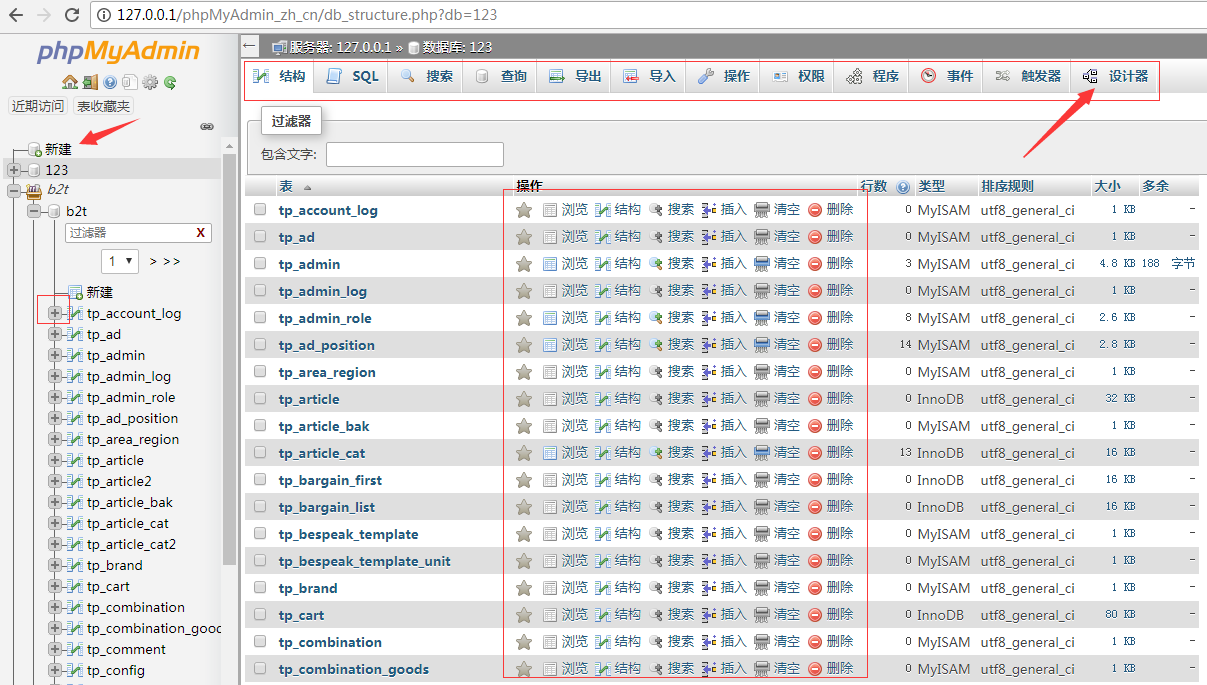Viewport: 1207px width, 685px height.
Task: Empty tp_cart using the 清空 shredder icon
Action: 762,615
